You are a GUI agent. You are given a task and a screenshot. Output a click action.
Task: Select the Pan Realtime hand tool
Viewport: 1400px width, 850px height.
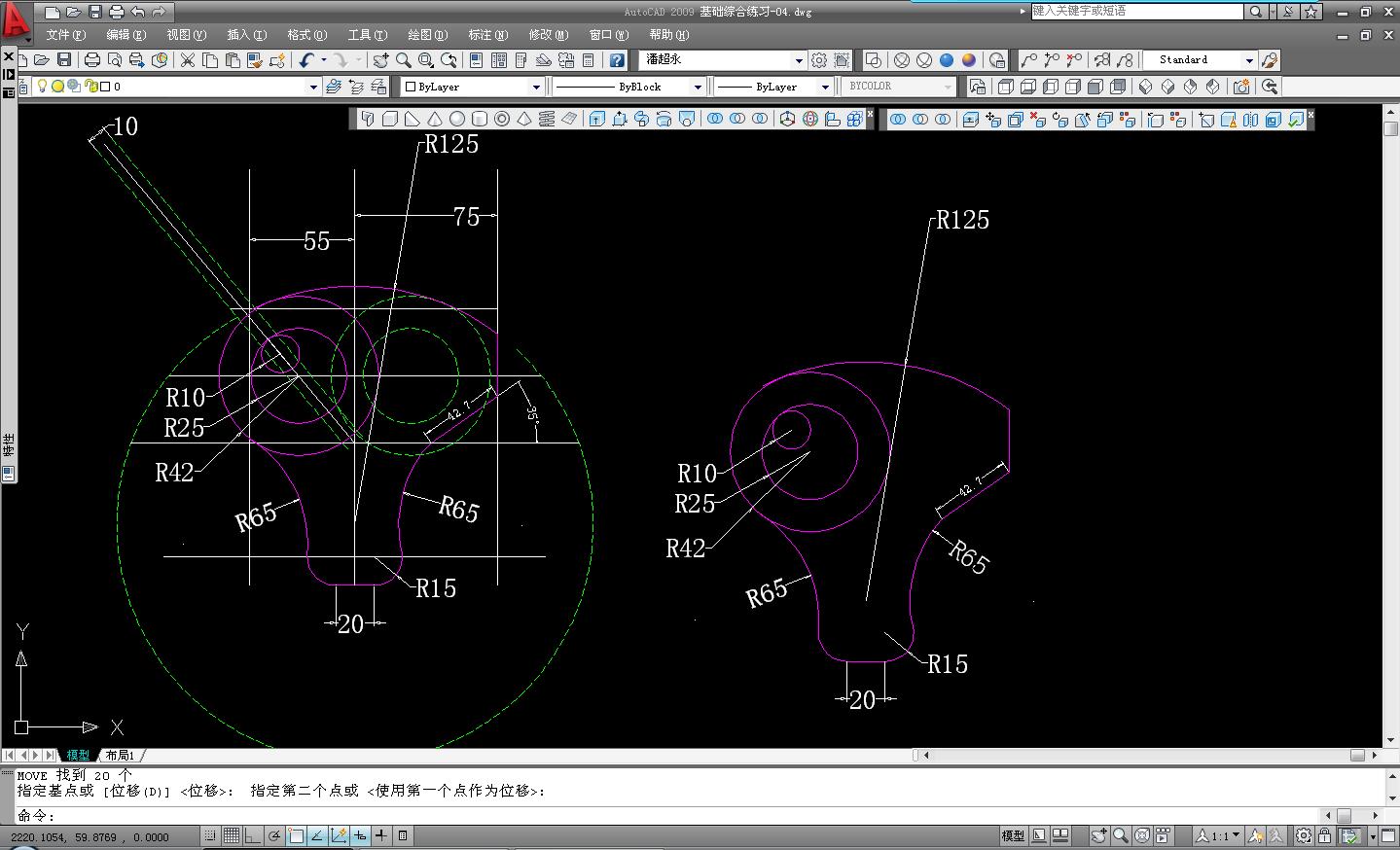point(380,60)
